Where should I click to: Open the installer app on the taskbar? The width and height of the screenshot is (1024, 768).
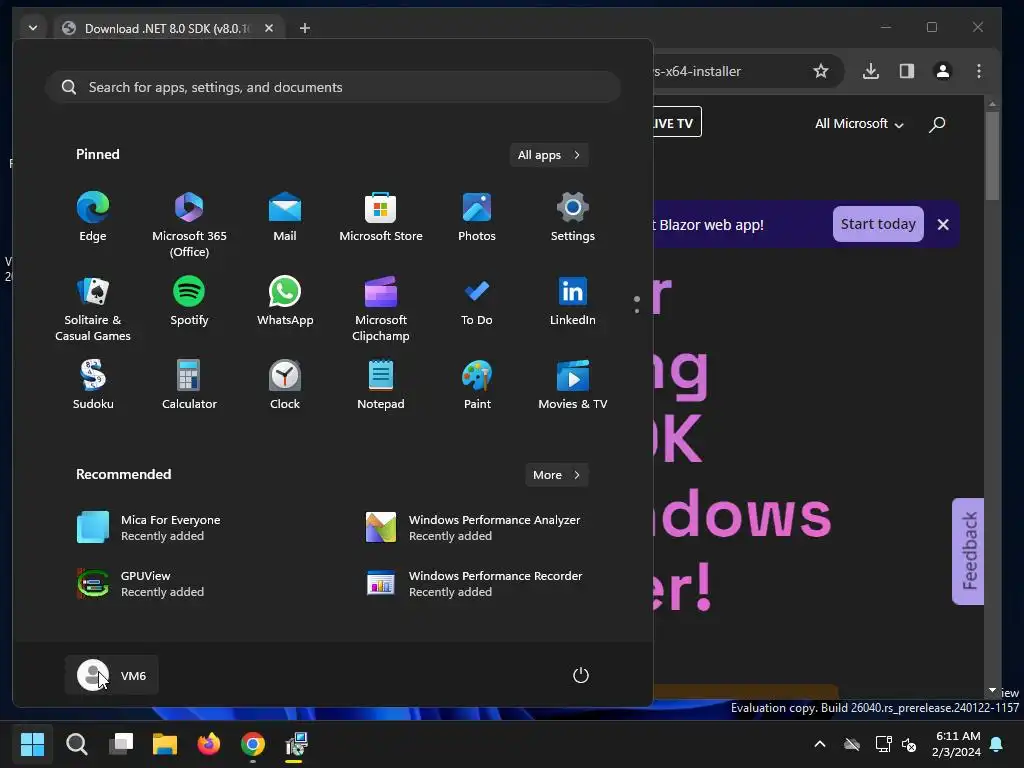pyautogui.click(x=296, y=744)
